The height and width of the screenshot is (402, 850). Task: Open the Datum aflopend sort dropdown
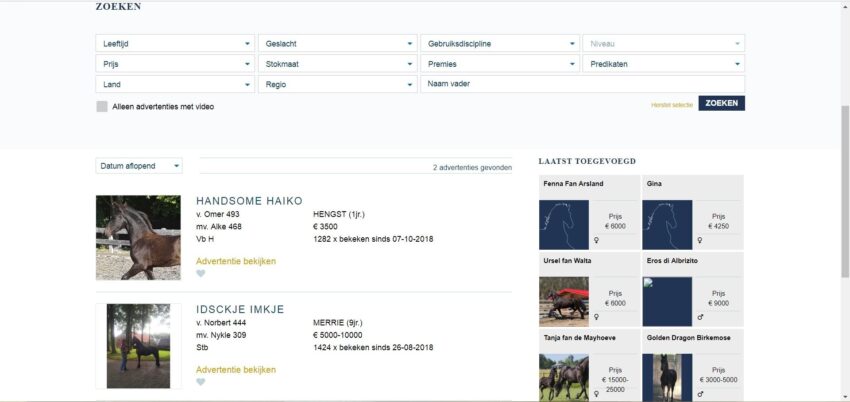tap(139, 166)
